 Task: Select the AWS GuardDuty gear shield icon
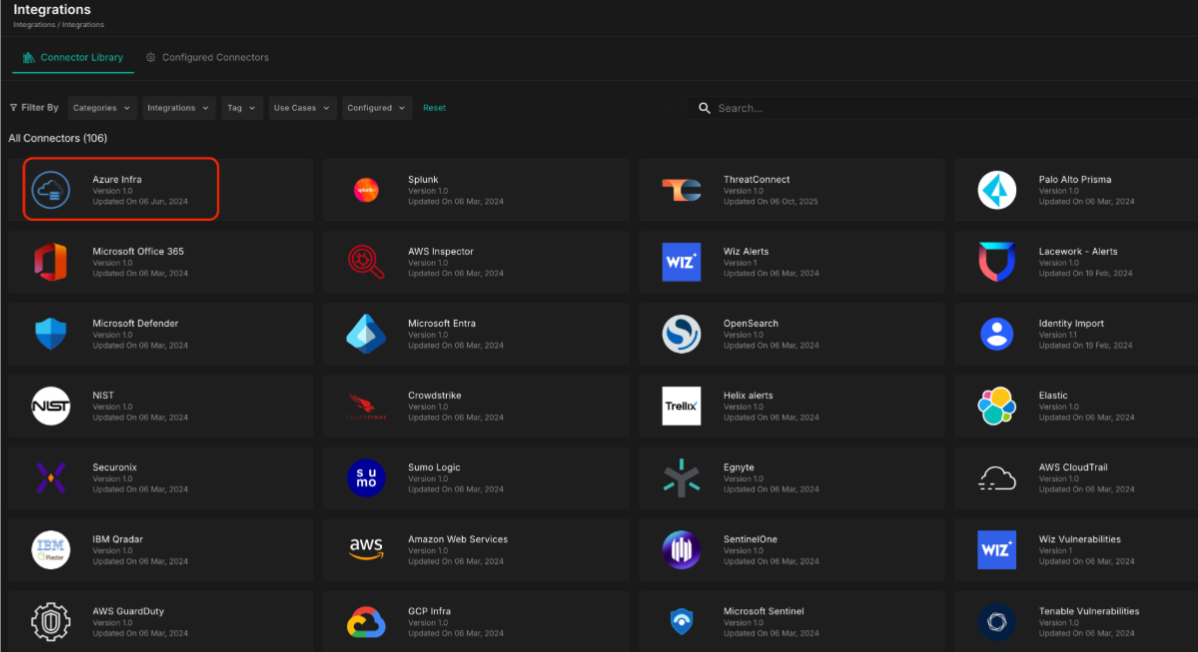(50, 621)
